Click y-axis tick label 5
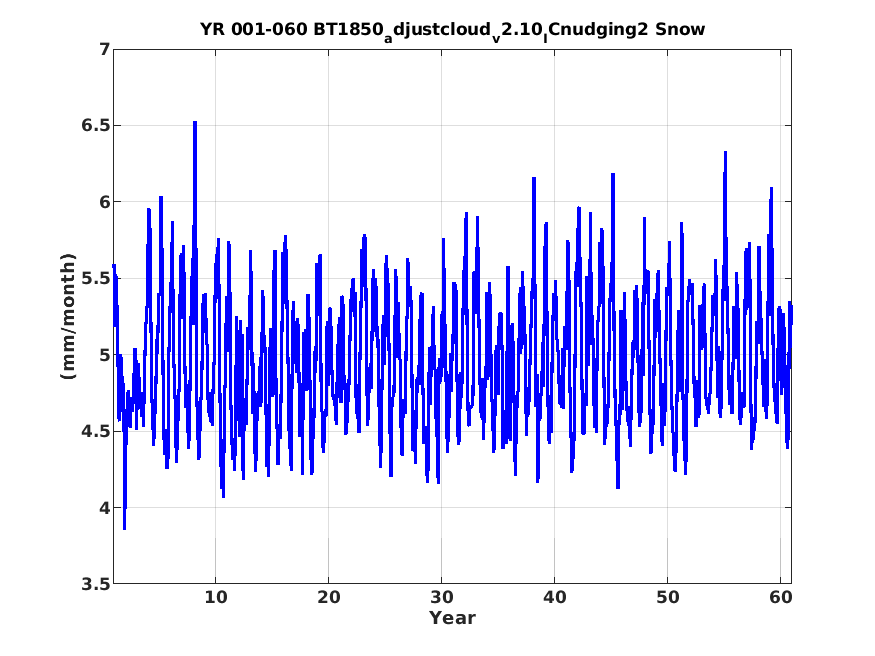Viewport: 875px width, 656px height. (105, 355)
